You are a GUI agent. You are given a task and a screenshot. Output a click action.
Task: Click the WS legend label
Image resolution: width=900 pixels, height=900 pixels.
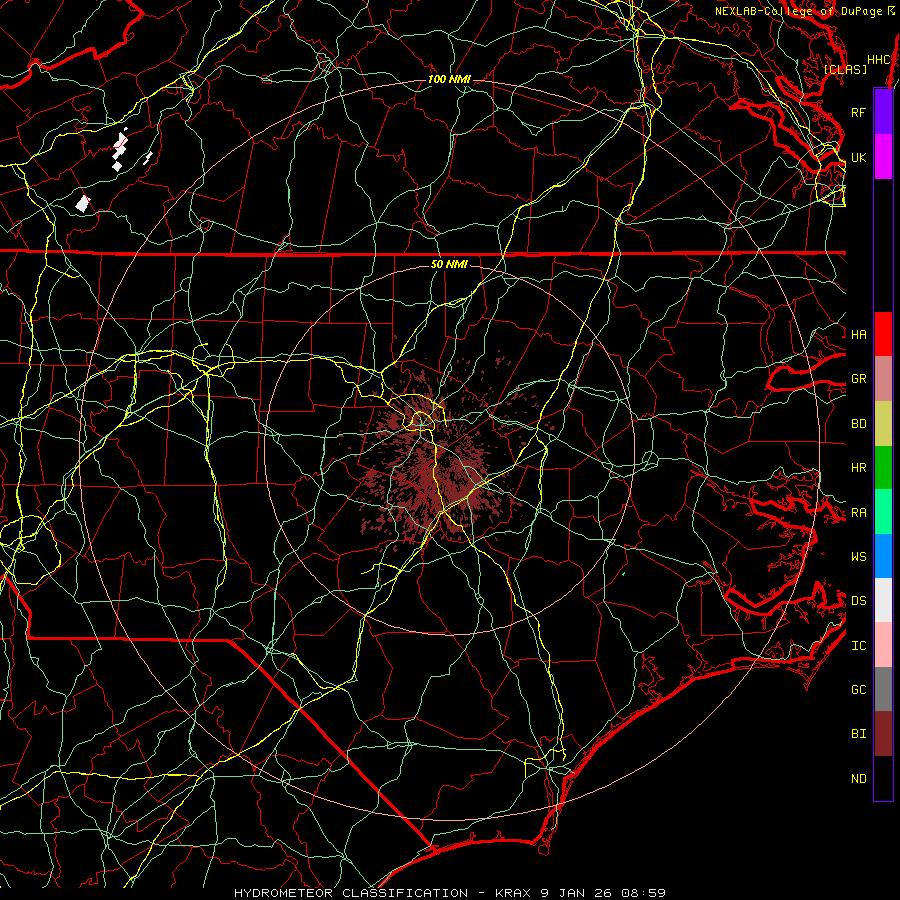858,556
